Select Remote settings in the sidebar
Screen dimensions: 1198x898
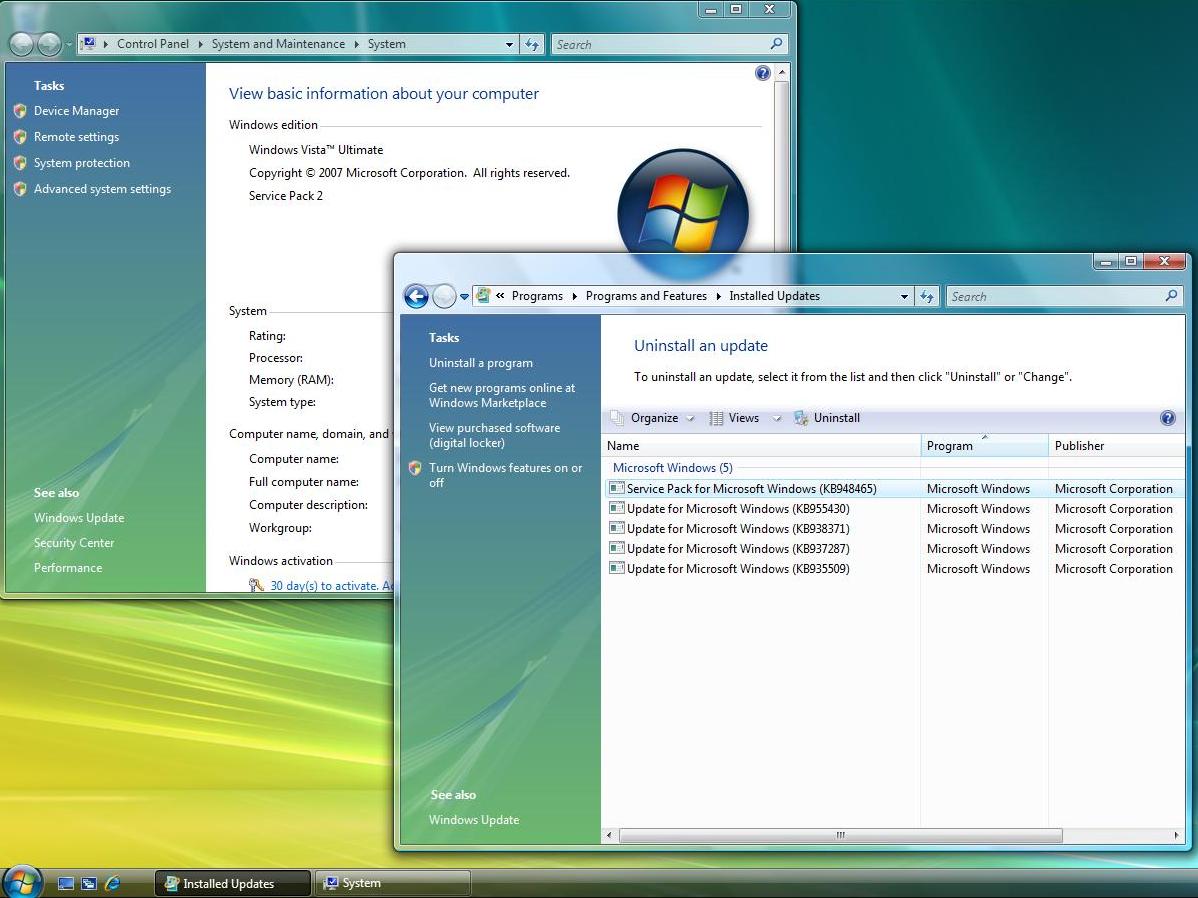click(x=76, y=136)
